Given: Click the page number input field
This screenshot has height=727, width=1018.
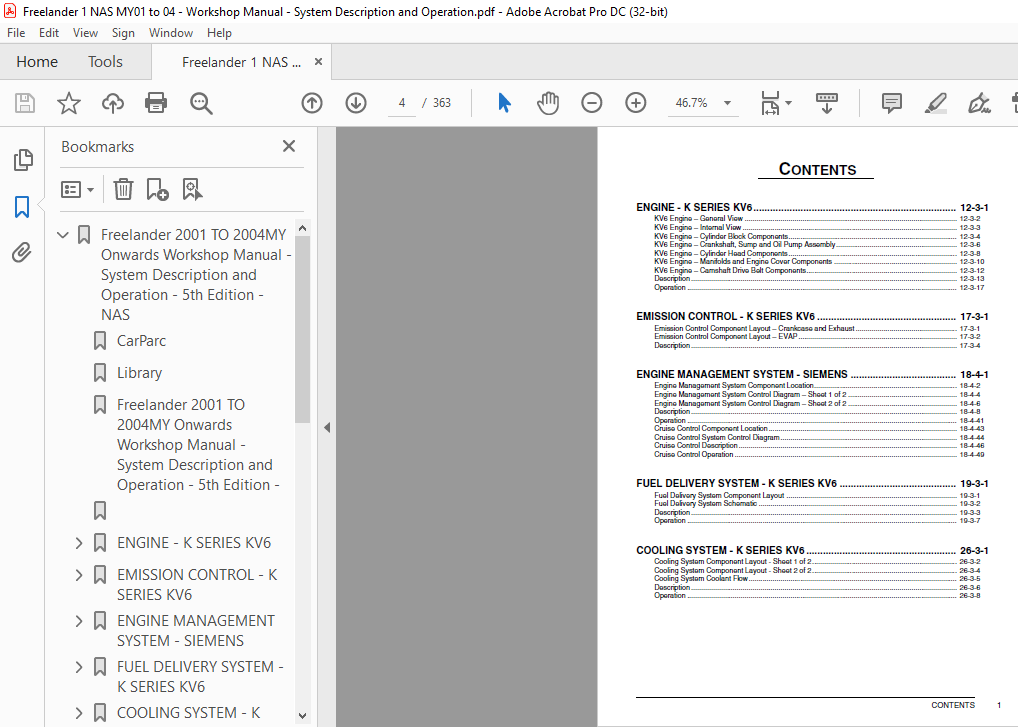Looking at the screenshot, I should [x=402, y=103].
